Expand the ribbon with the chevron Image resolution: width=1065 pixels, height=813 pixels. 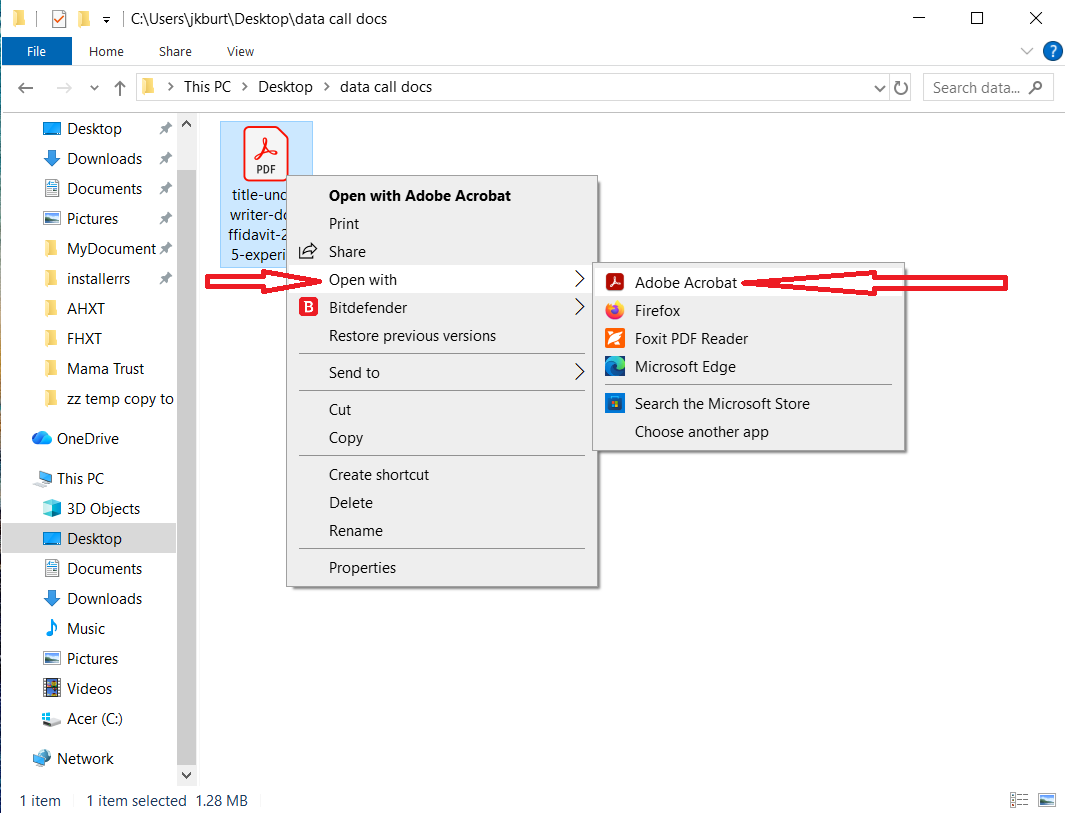point(1027,51)
